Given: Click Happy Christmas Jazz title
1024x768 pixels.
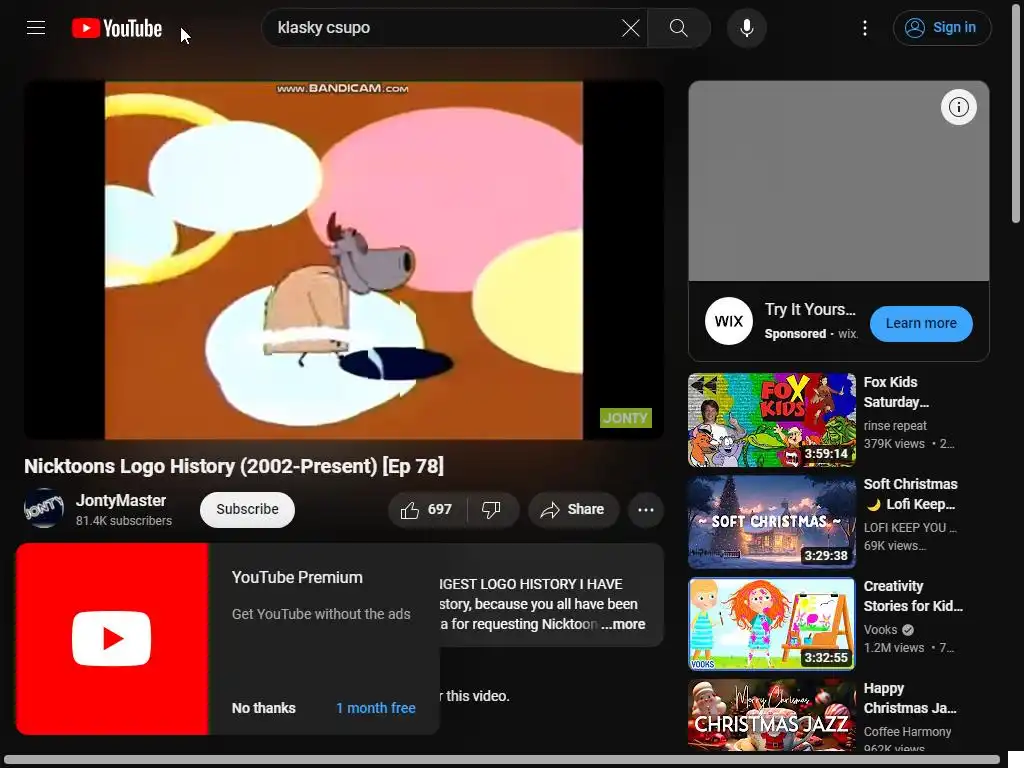Looking at the screenshot, I should 910,698.
